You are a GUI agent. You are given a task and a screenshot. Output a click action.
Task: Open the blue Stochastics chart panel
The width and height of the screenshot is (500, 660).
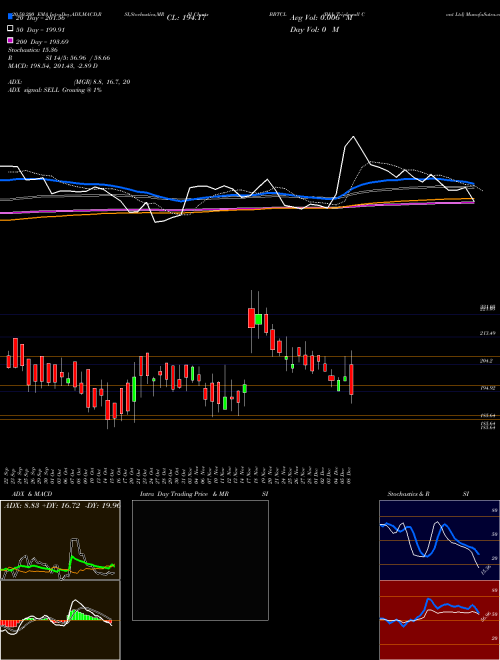(x=439, y=540)
